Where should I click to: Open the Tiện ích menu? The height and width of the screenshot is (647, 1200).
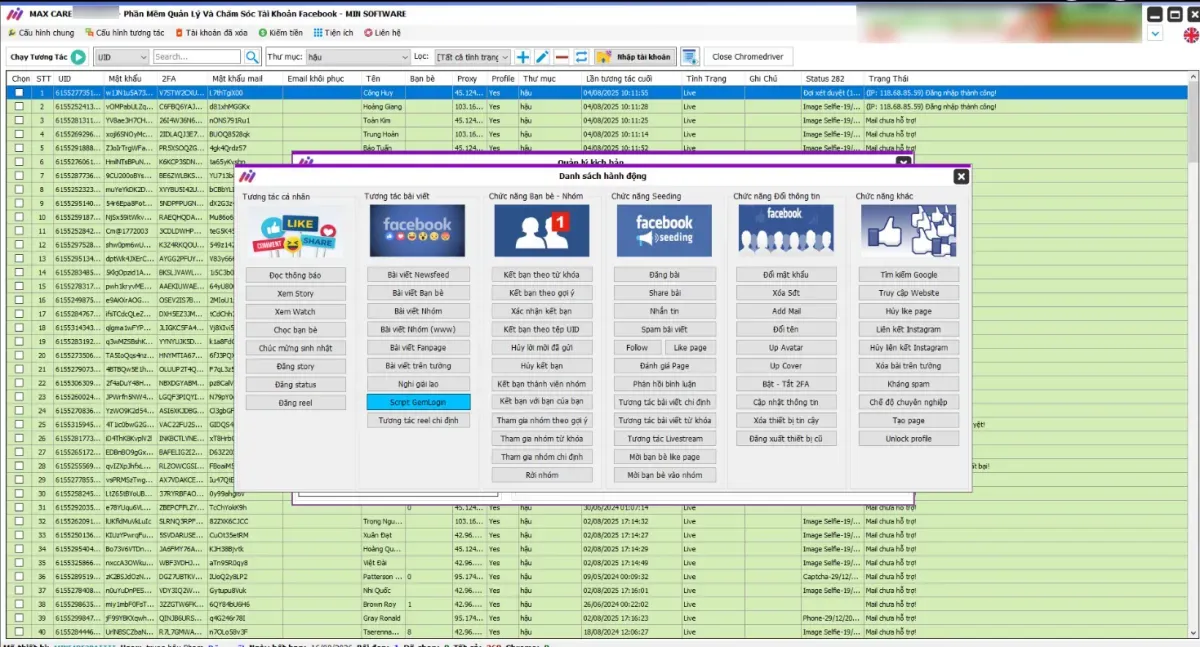point(333,33)
